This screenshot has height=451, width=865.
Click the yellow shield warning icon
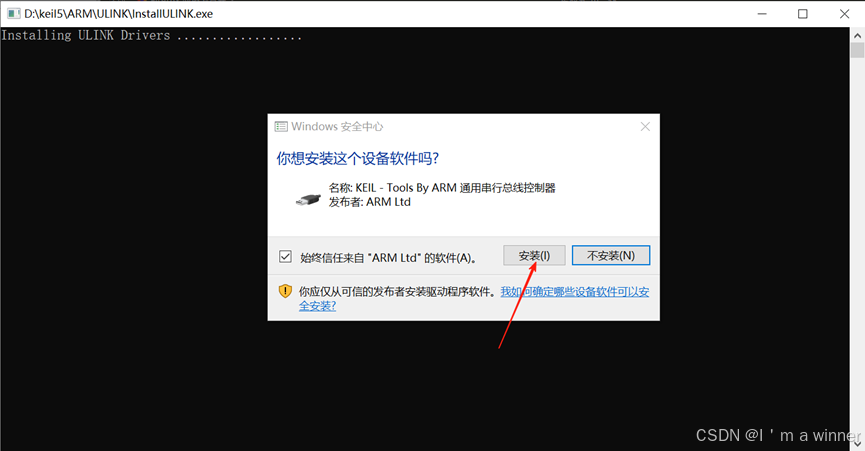pyautogui.click(x=285, y=291)
